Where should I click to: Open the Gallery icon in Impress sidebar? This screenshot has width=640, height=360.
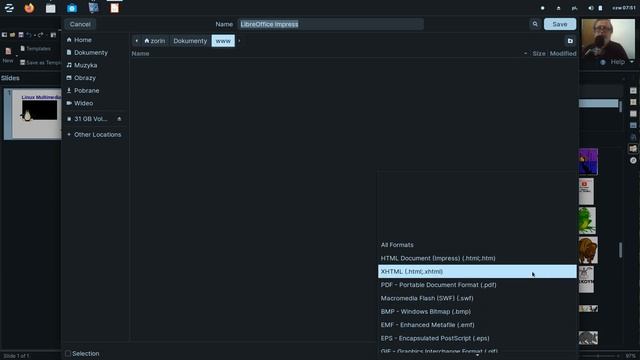[633, 149]
